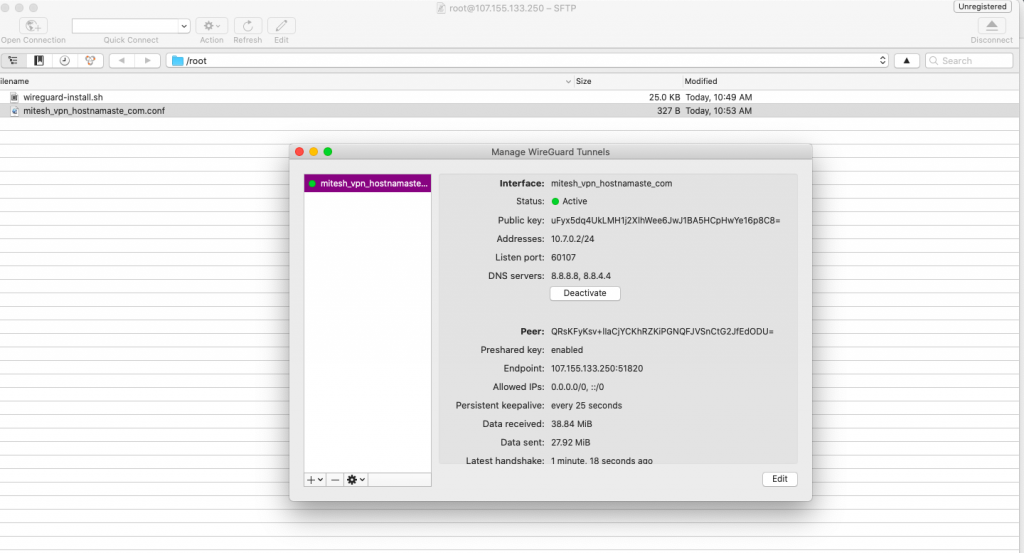This screenshot has width=1024, height=553.
Task: Open the Quick Connect combo box
Action: pos(131,25)
